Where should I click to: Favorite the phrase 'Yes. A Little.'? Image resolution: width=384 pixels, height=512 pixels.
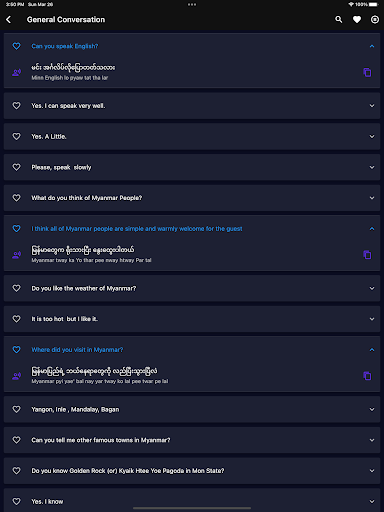click(16, 136)
